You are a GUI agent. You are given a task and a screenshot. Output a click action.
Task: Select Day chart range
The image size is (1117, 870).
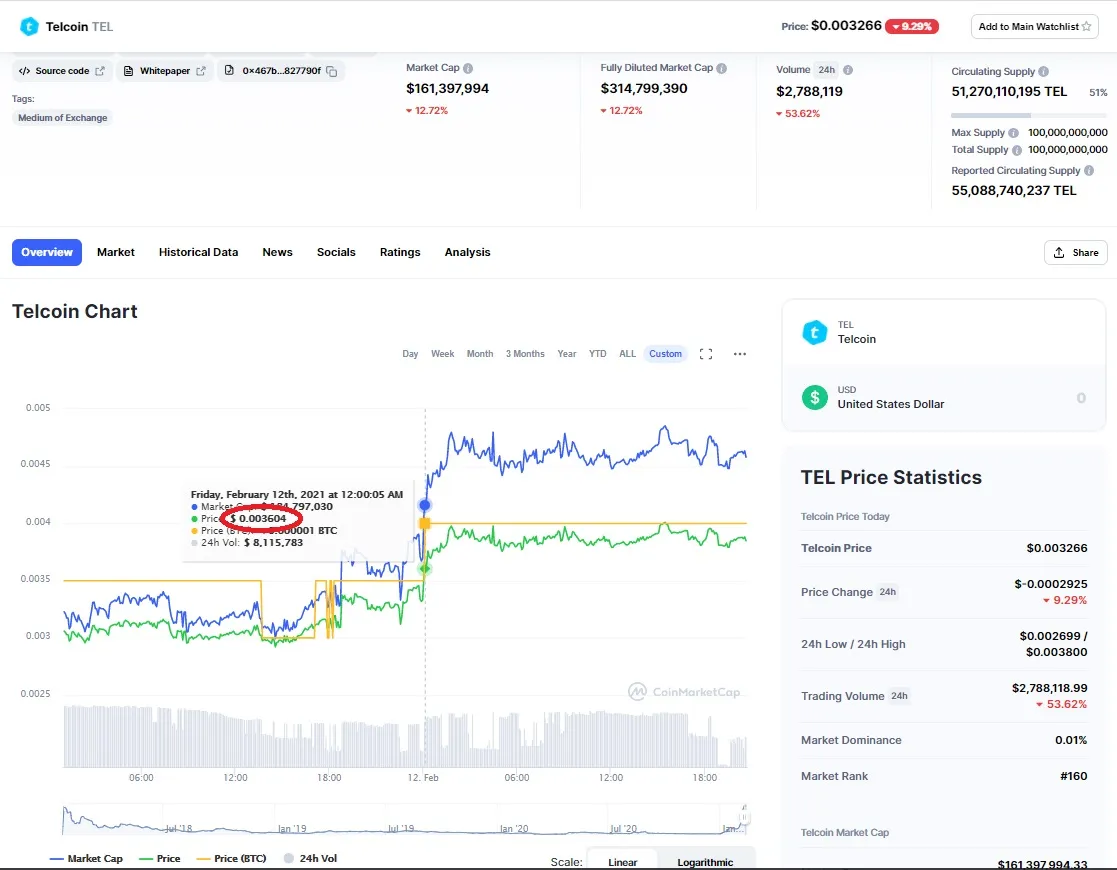(410, 354)
